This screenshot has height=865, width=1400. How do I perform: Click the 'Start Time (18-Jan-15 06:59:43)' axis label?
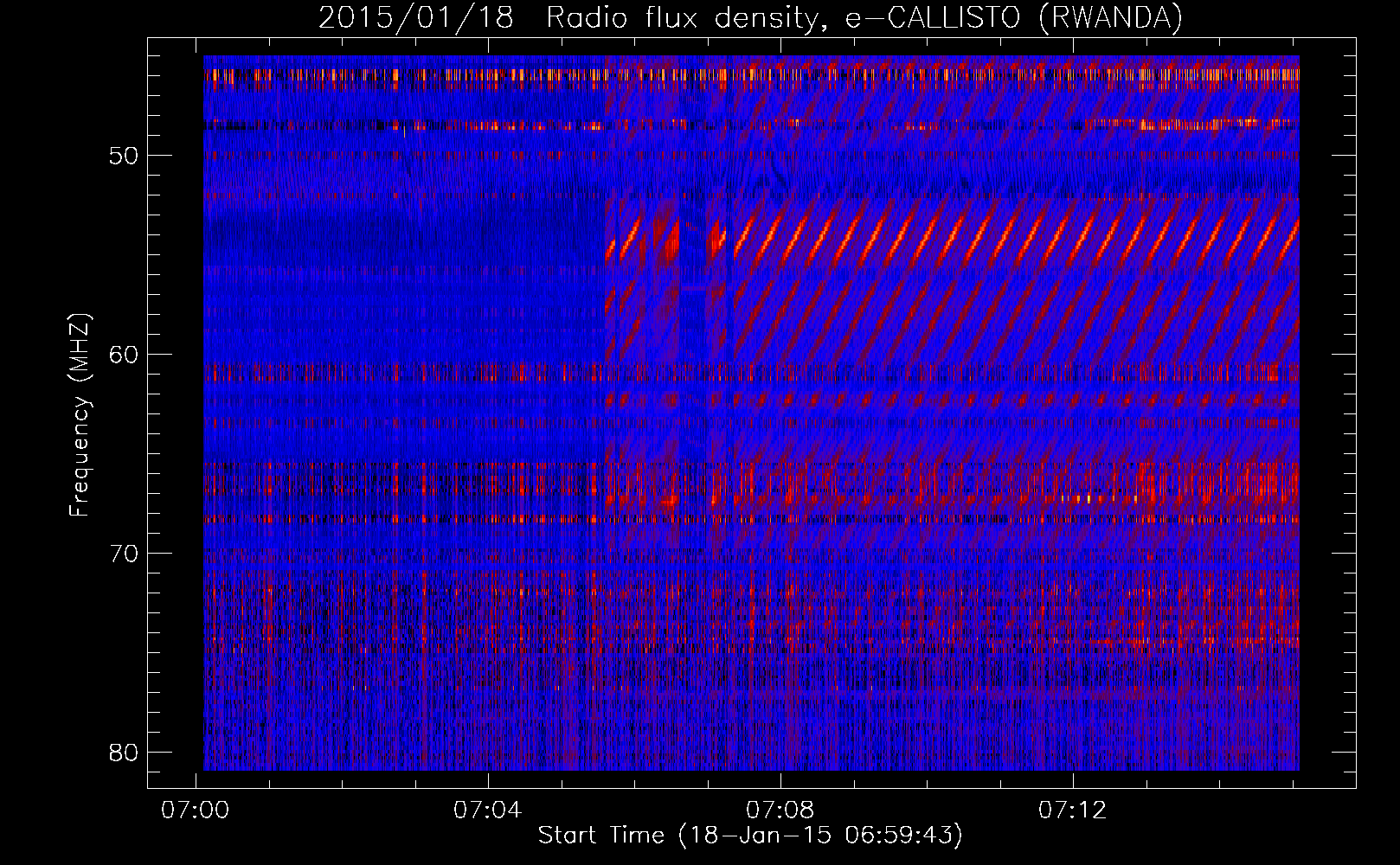pyautogui.click(x=750, y=836)
